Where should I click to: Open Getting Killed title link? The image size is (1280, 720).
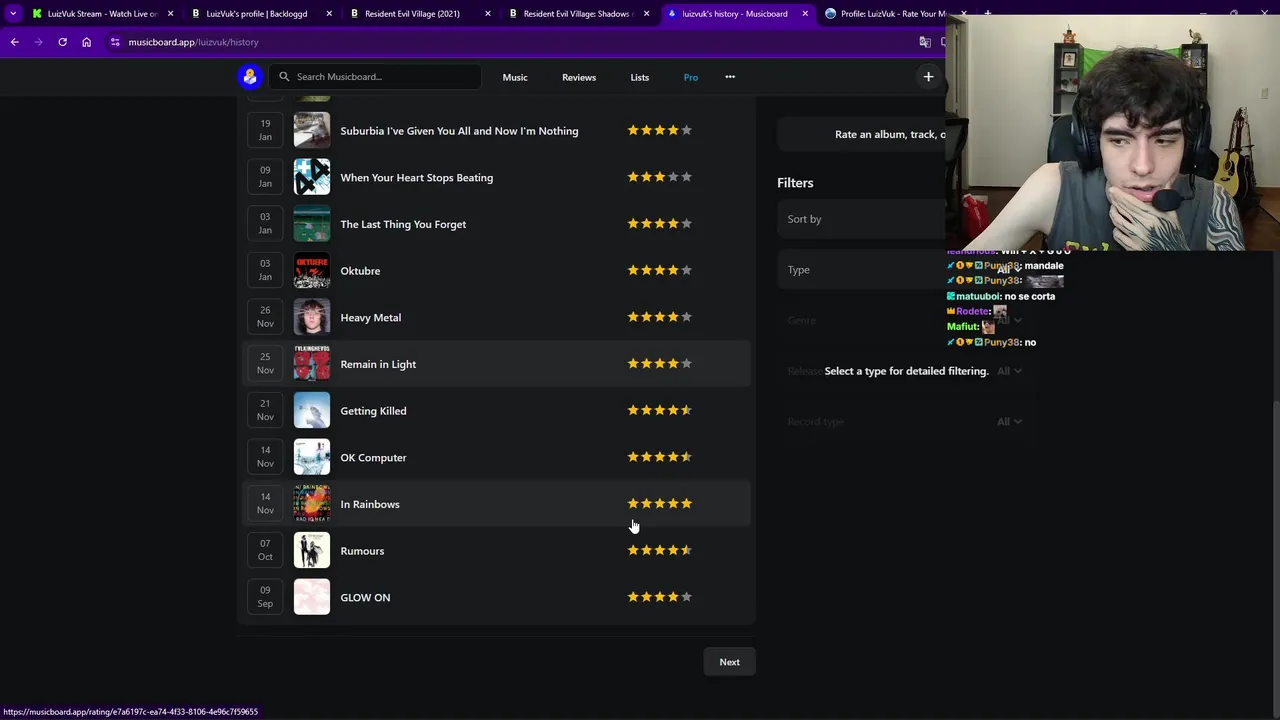(373, 411)
